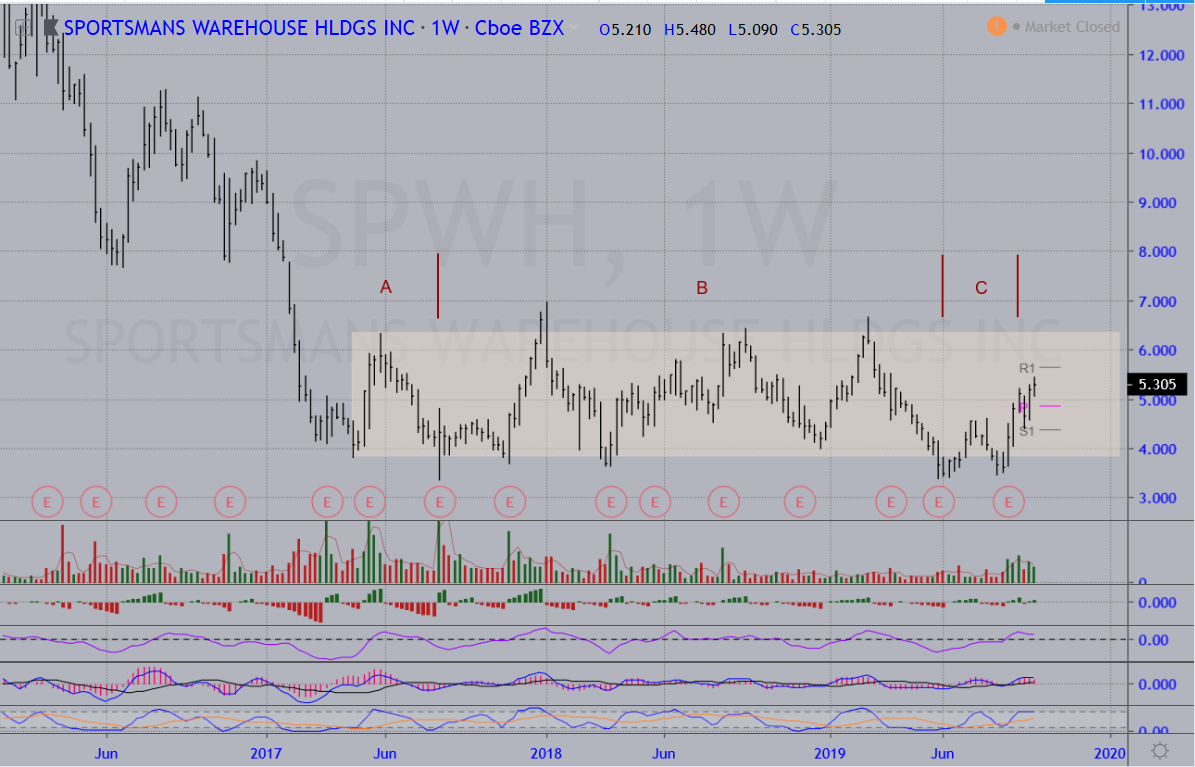Screen dimensions: 1195x767
Task: Select the red letter A annotation
Action: point(386,288)
